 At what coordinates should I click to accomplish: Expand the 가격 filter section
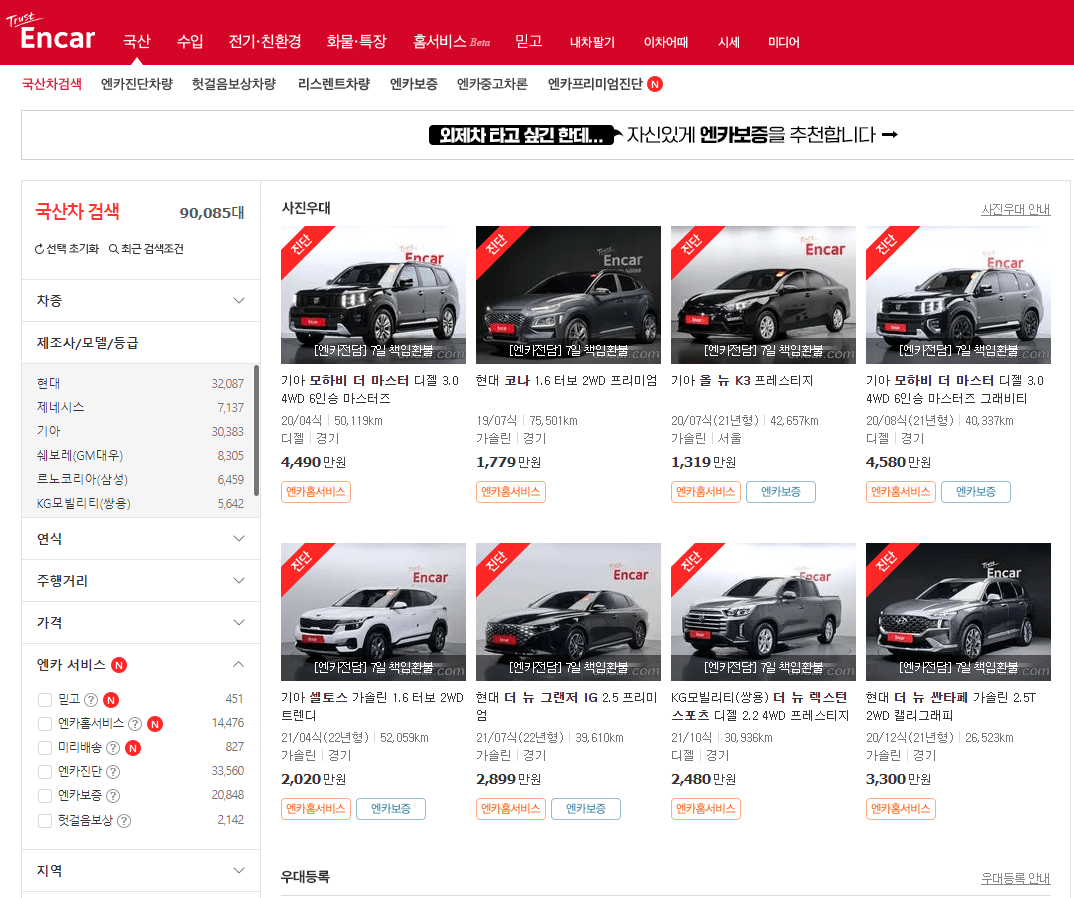(140, 623)
